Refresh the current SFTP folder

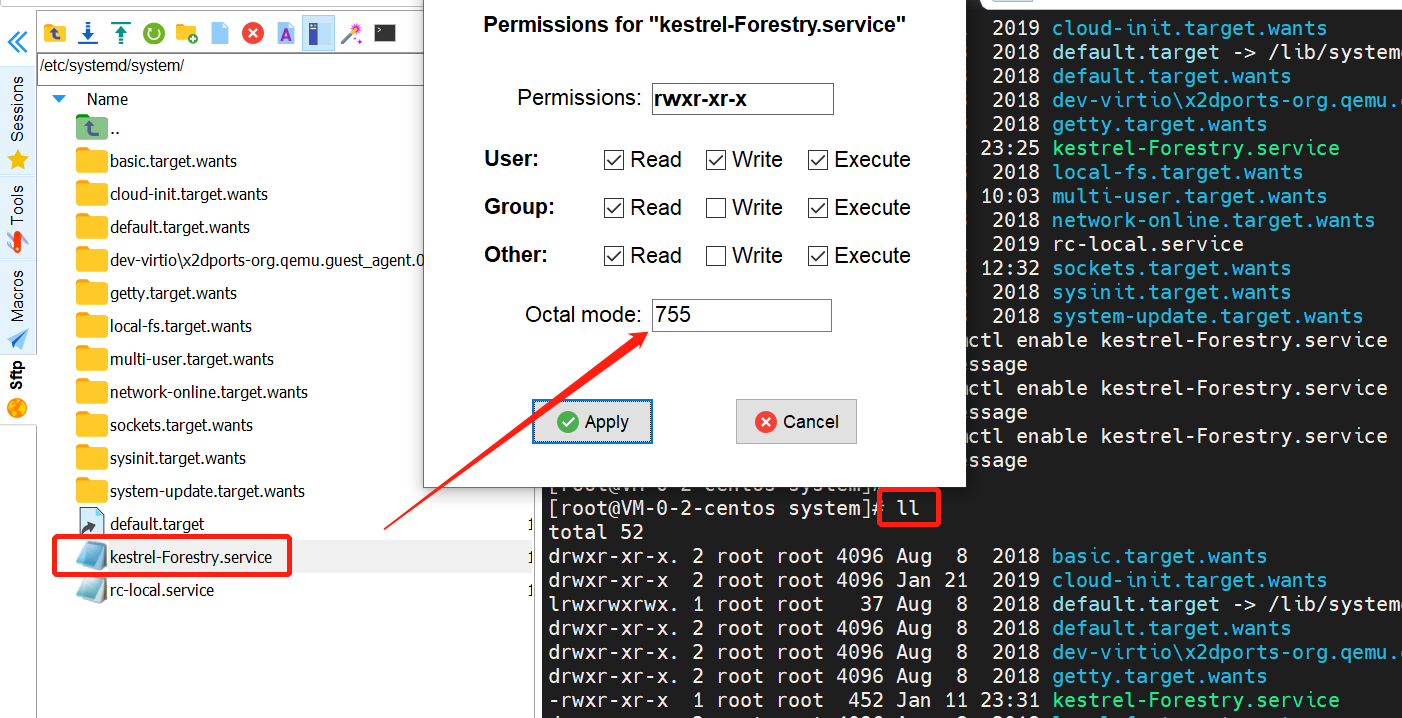(x=154, y=34)
